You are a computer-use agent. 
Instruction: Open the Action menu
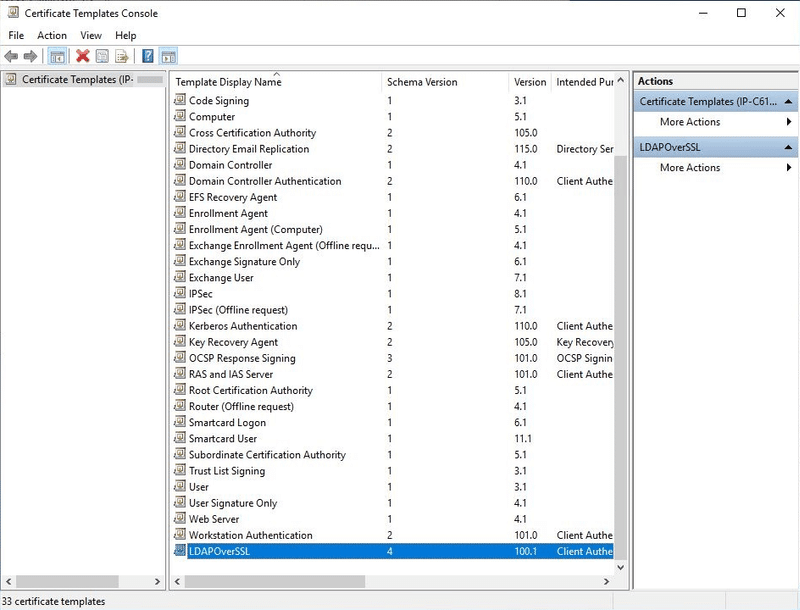click(x=52, y=35)
